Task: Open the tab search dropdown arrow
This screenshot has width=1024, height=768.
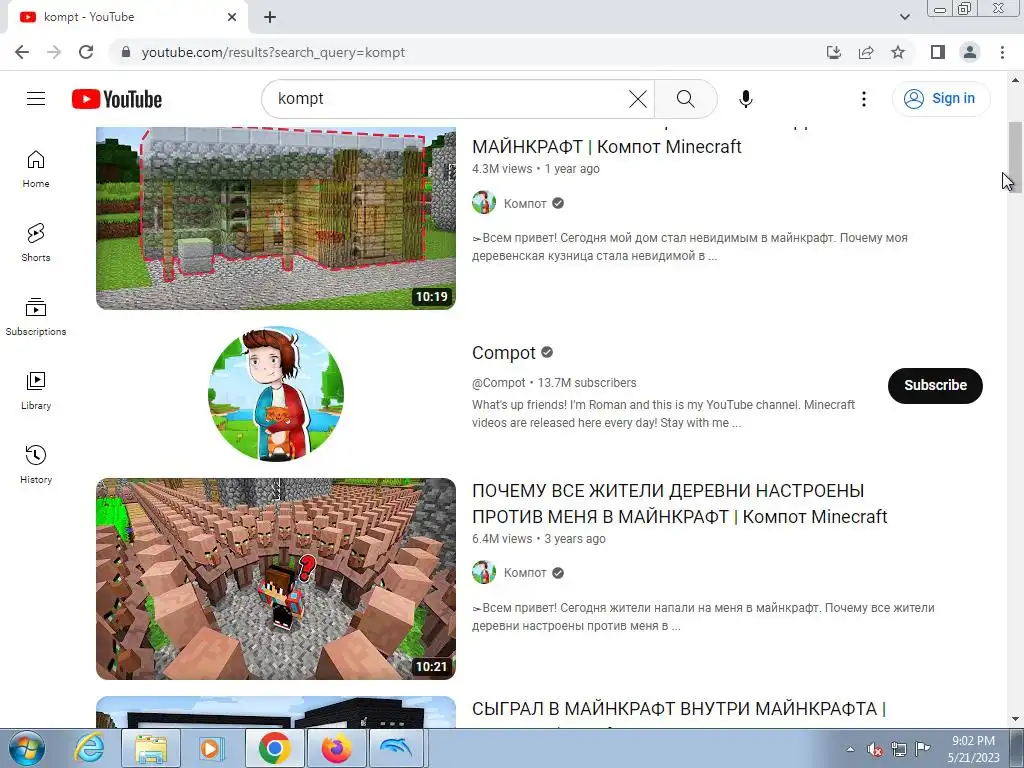Action: pos(904,17)
